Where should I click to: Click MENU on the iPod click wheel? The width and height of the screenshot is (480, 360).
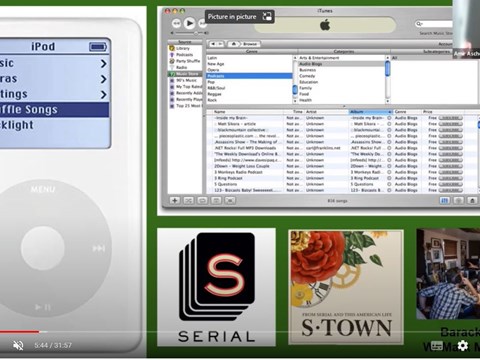tap(43, 189)
